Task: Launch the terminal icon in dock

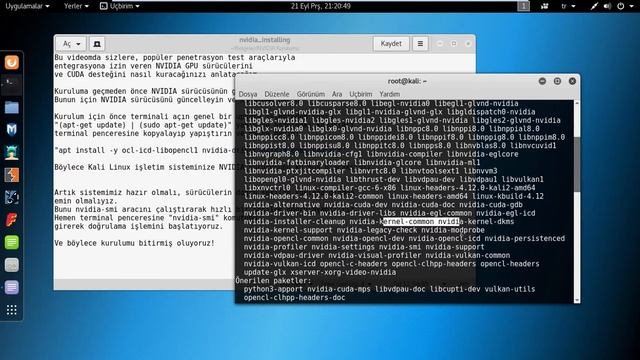Action: (11, 84)
